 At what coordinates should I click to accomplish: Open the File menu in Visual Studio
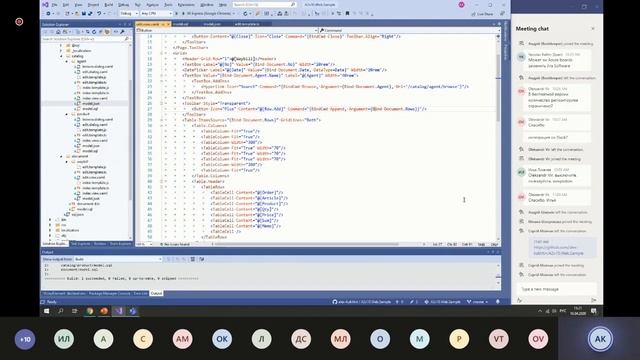54,4
